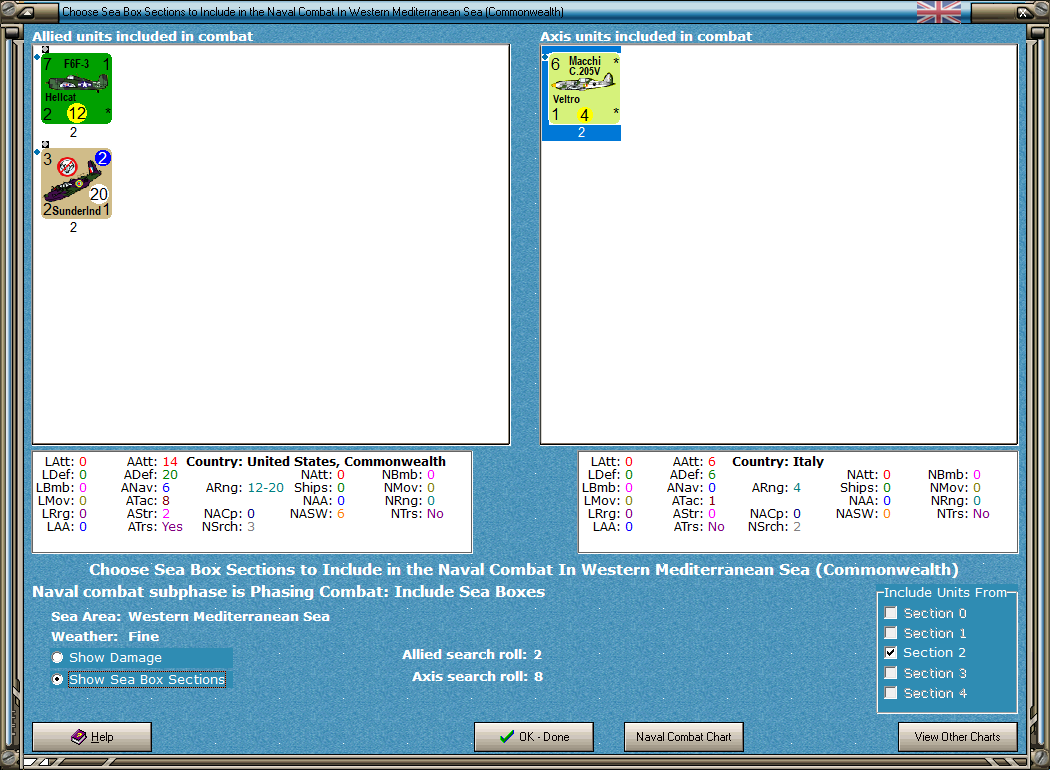Open the Help button
Image resolution: width=1050 pixels, height=770 pixels.
(92, 737)
